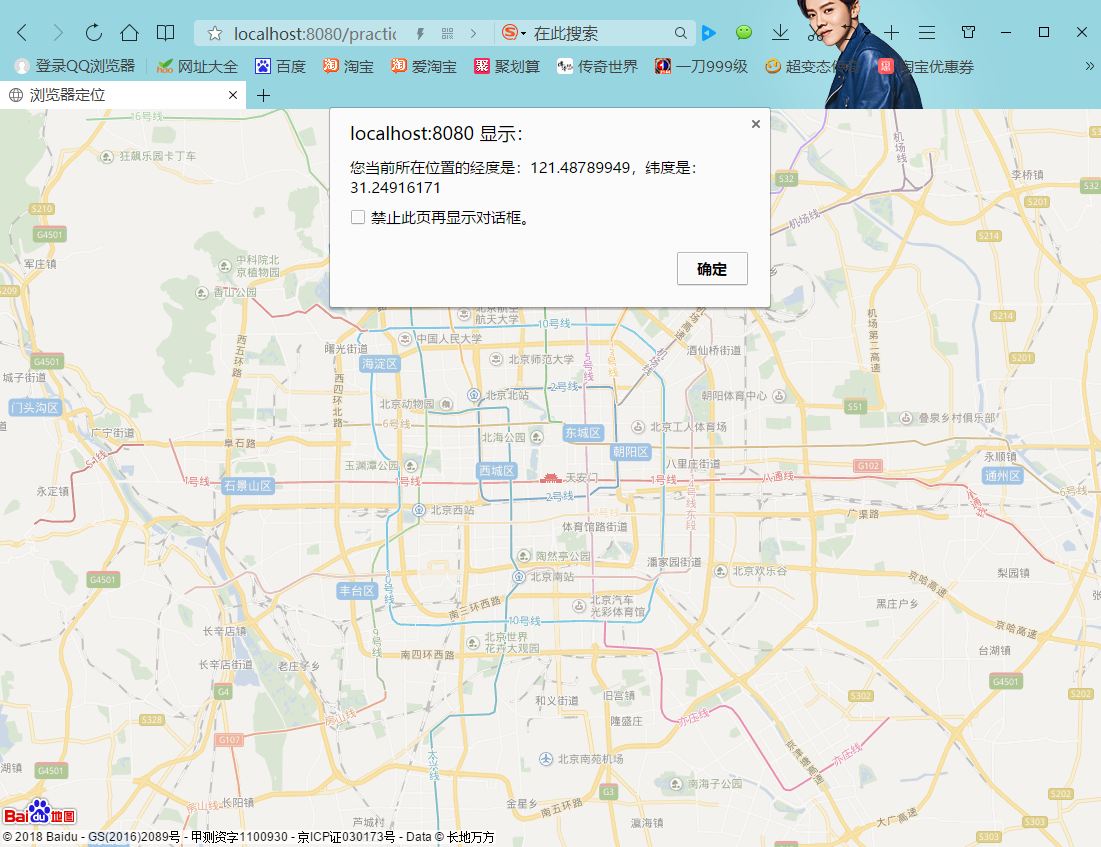The width and height of the screenshot is (1101, 847).
Task: Click the search magnifier icon
Action: coord(680,32)
